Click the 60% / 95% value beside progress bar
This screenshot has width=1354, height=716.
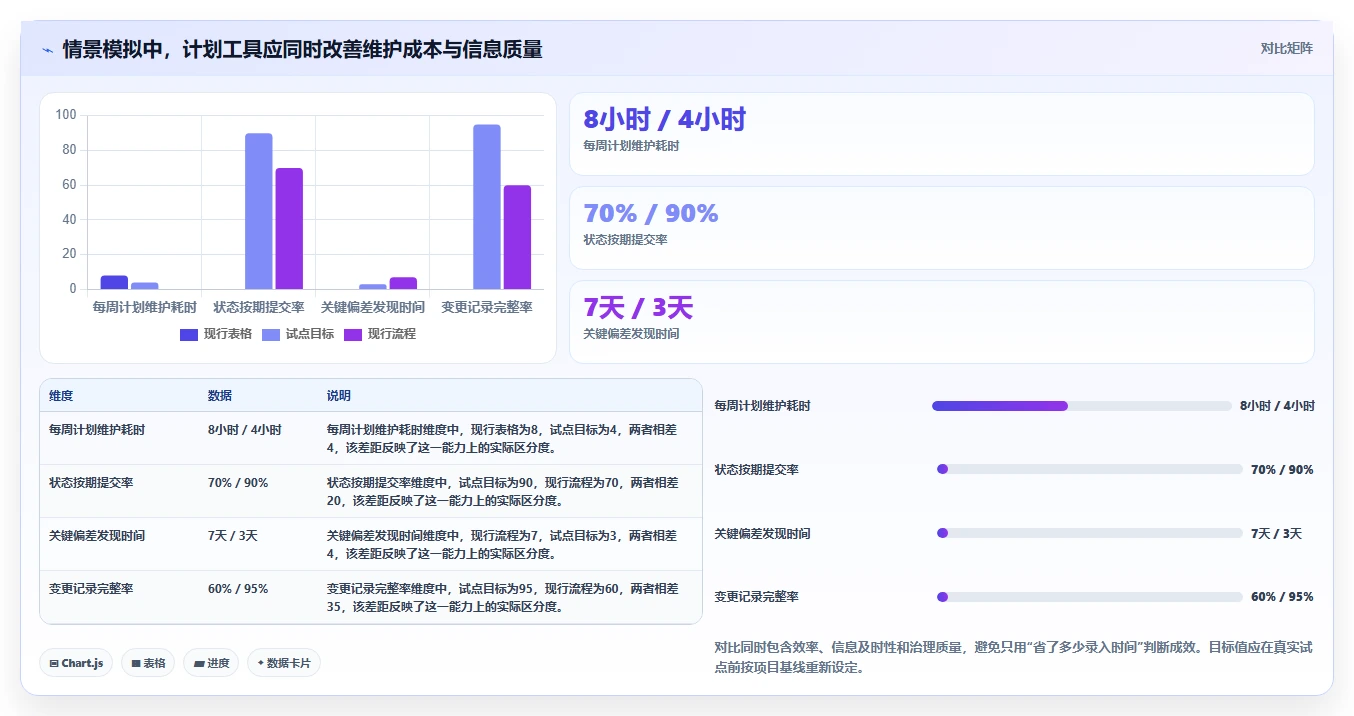click(1282, 597)
